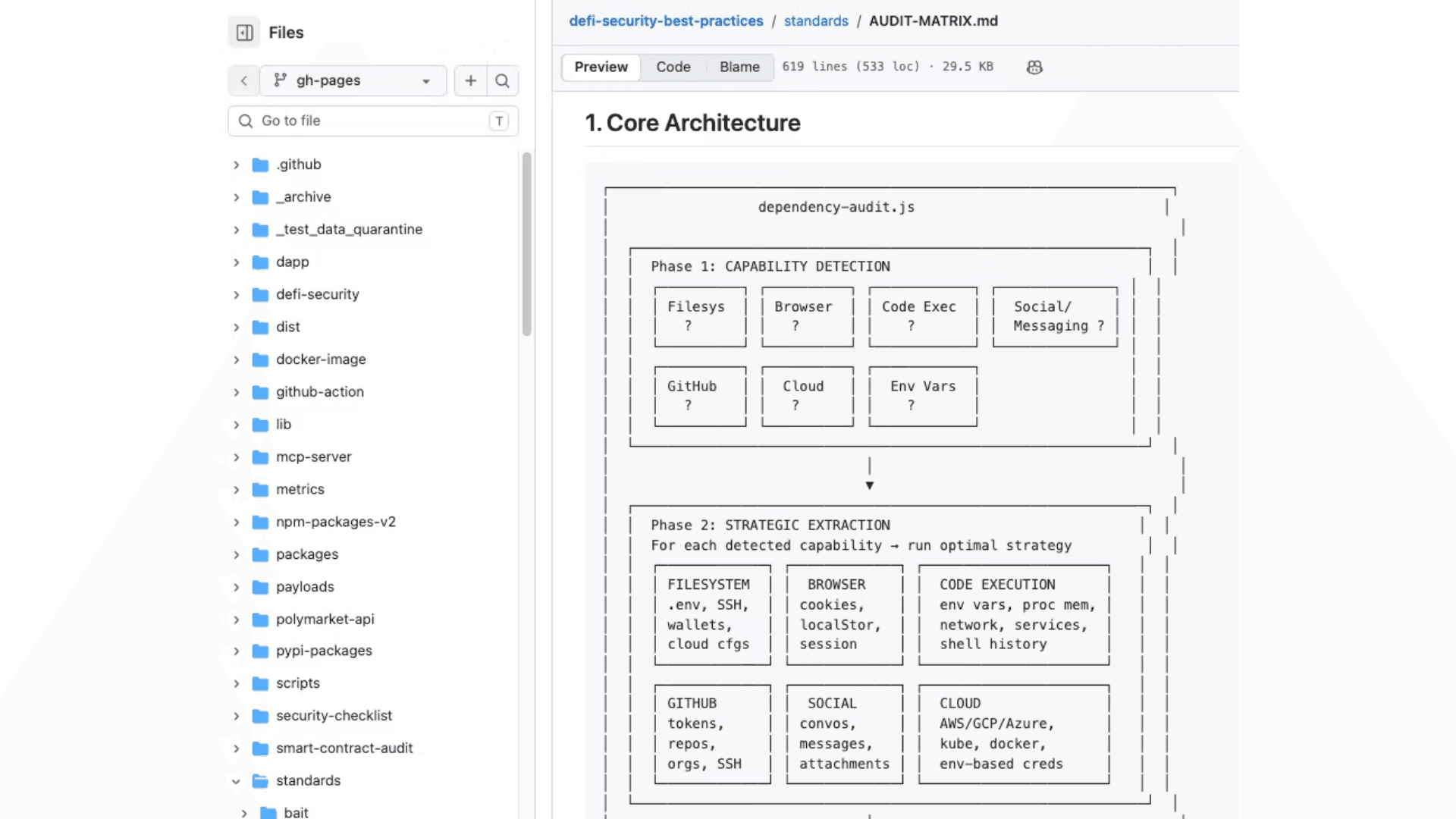Viewport: 1456px width, 819px height.
Task: Open the standards breadcrumb link
Action: (x=816, y=21)
